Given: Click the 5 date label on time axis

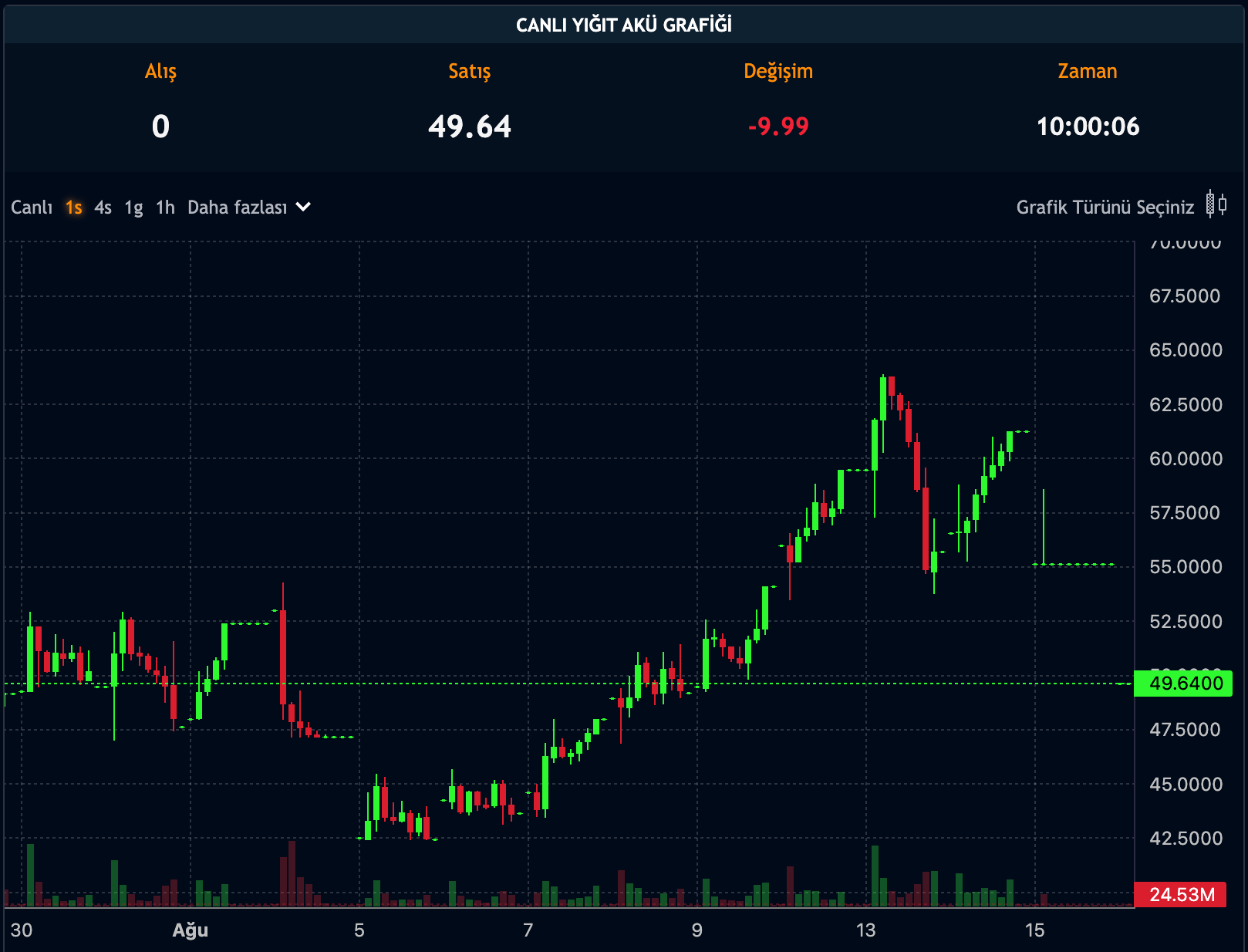Looking at the screenshot, I should click(359, 930).
